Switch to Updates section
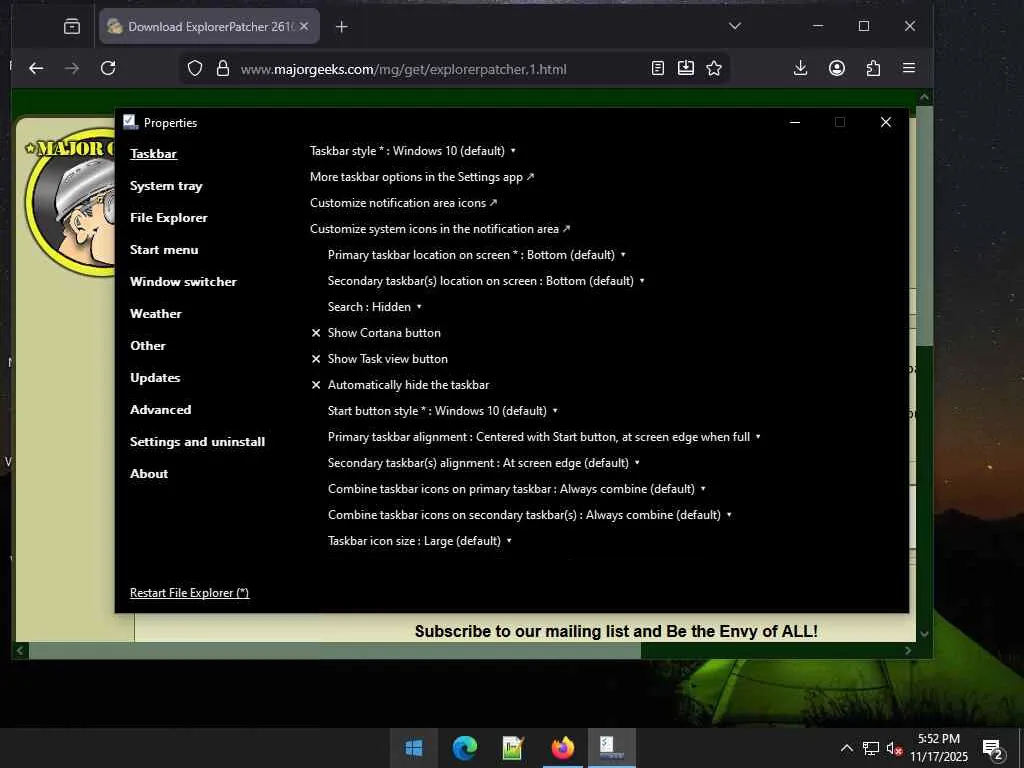The image size is (1024, 768). pos(155,377)
